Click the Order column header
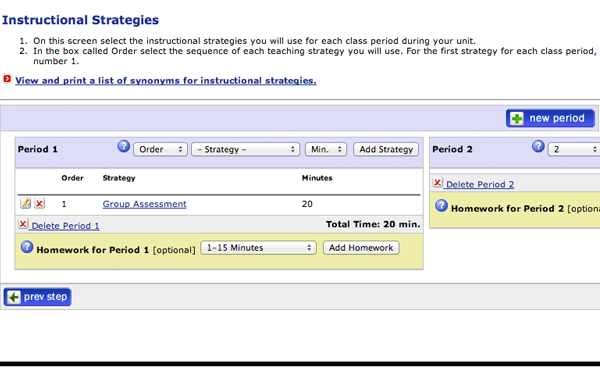 click(72, 178)
